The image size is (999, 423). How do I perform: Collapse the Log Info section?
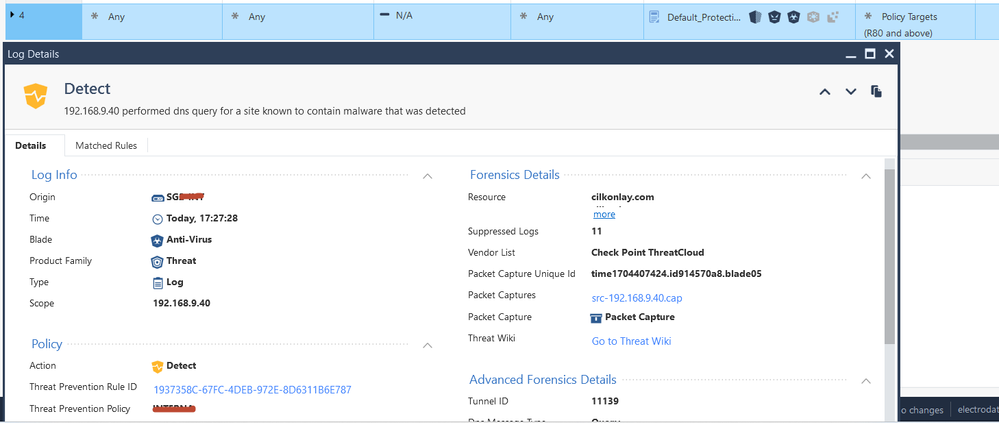[427, 176]
